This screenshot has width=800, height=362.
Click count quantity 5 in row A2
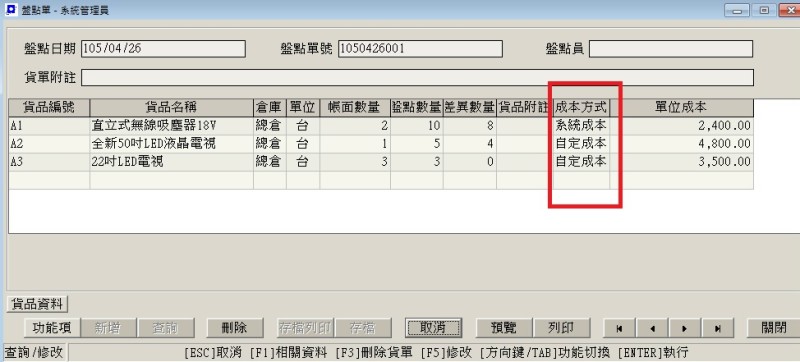coord(417,144)
